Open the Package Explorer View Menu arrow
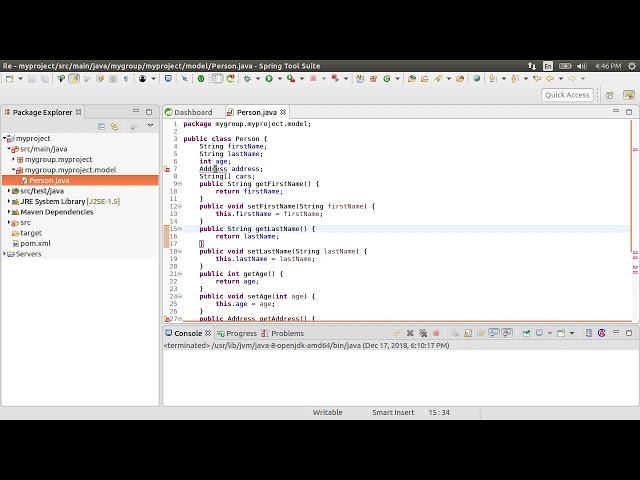The width and height of the screenshot is (640, 480). coord(150,126)
